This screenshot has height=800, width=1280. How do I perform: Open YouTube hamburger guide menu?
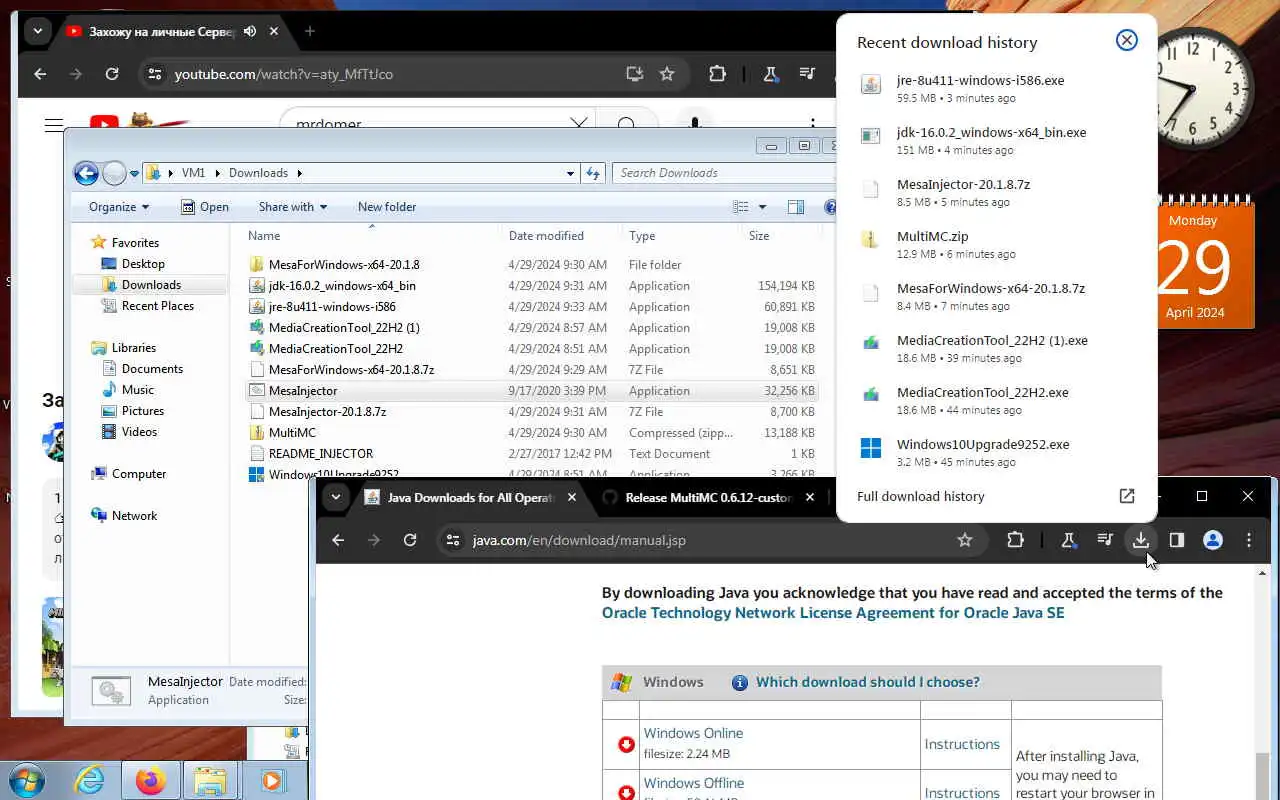[54, 125]
